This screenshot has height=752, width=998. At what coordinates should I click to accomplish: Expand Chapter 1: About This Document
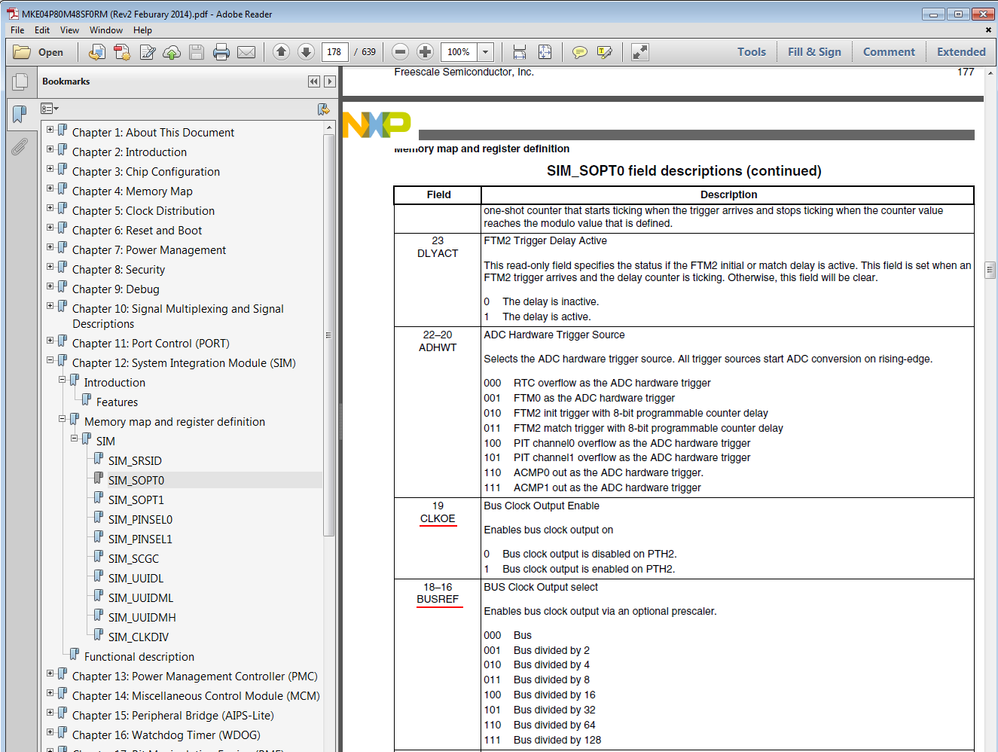[x=50, y=129]
